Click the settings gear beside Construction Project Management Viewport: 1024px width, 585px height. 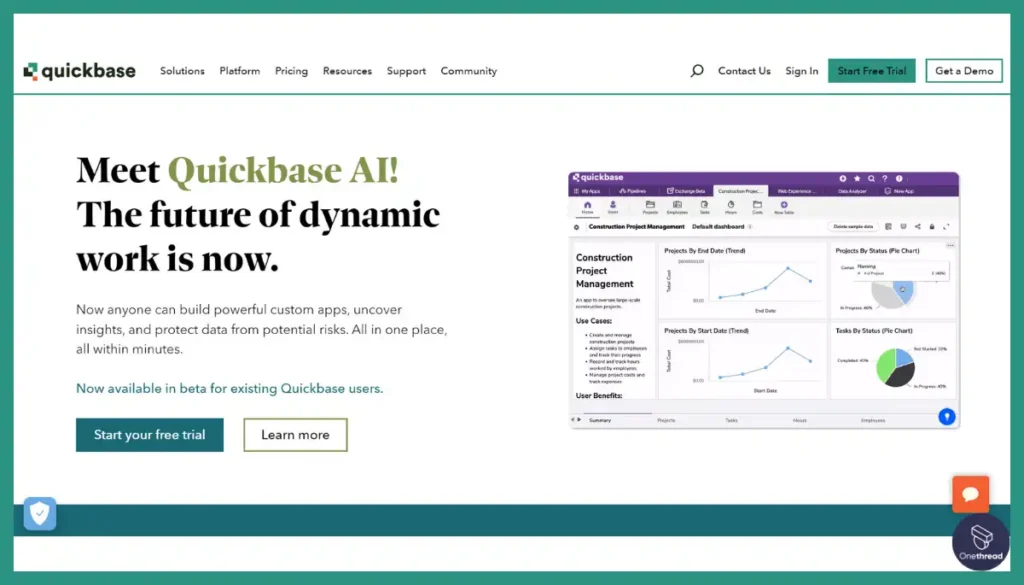(577, 227)
